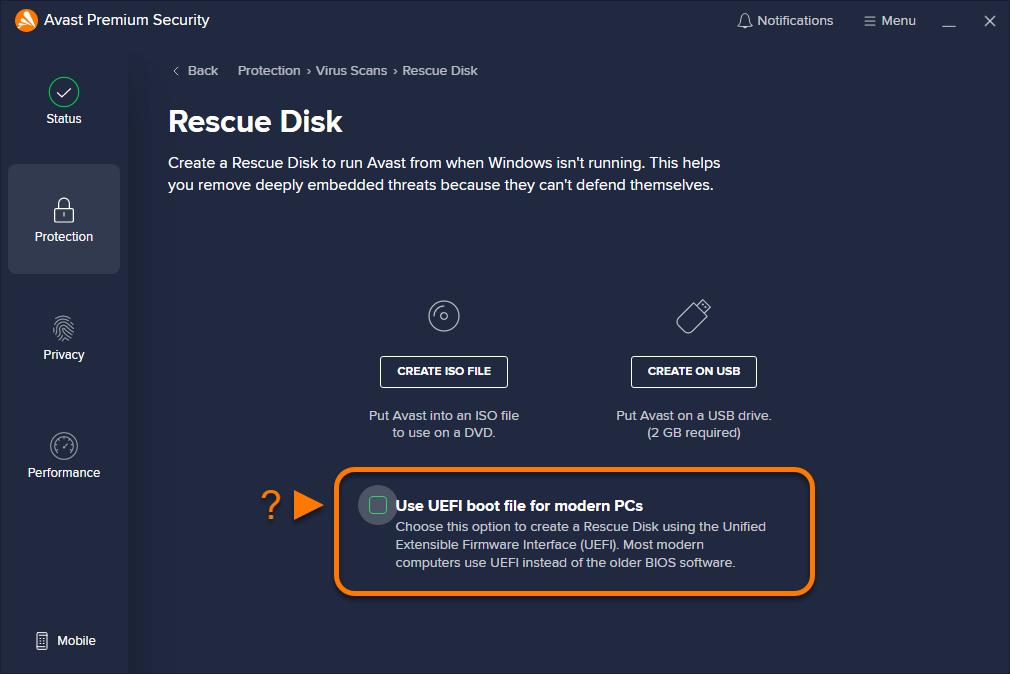Navigate to Virus Scans breadcrumb

tap(351, 71)
